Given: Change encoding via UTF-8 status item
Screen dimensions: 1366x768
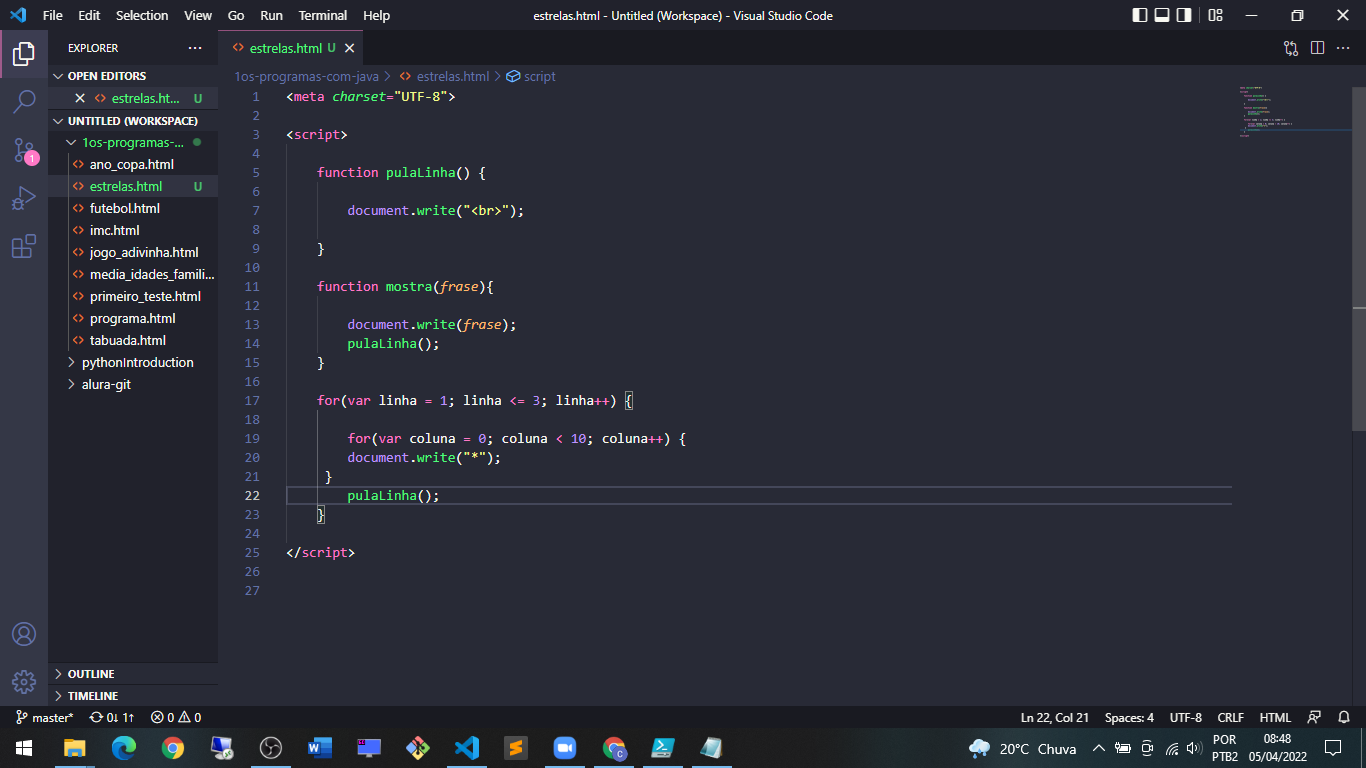Looking at the screenshot, I should coord(1186,717).
